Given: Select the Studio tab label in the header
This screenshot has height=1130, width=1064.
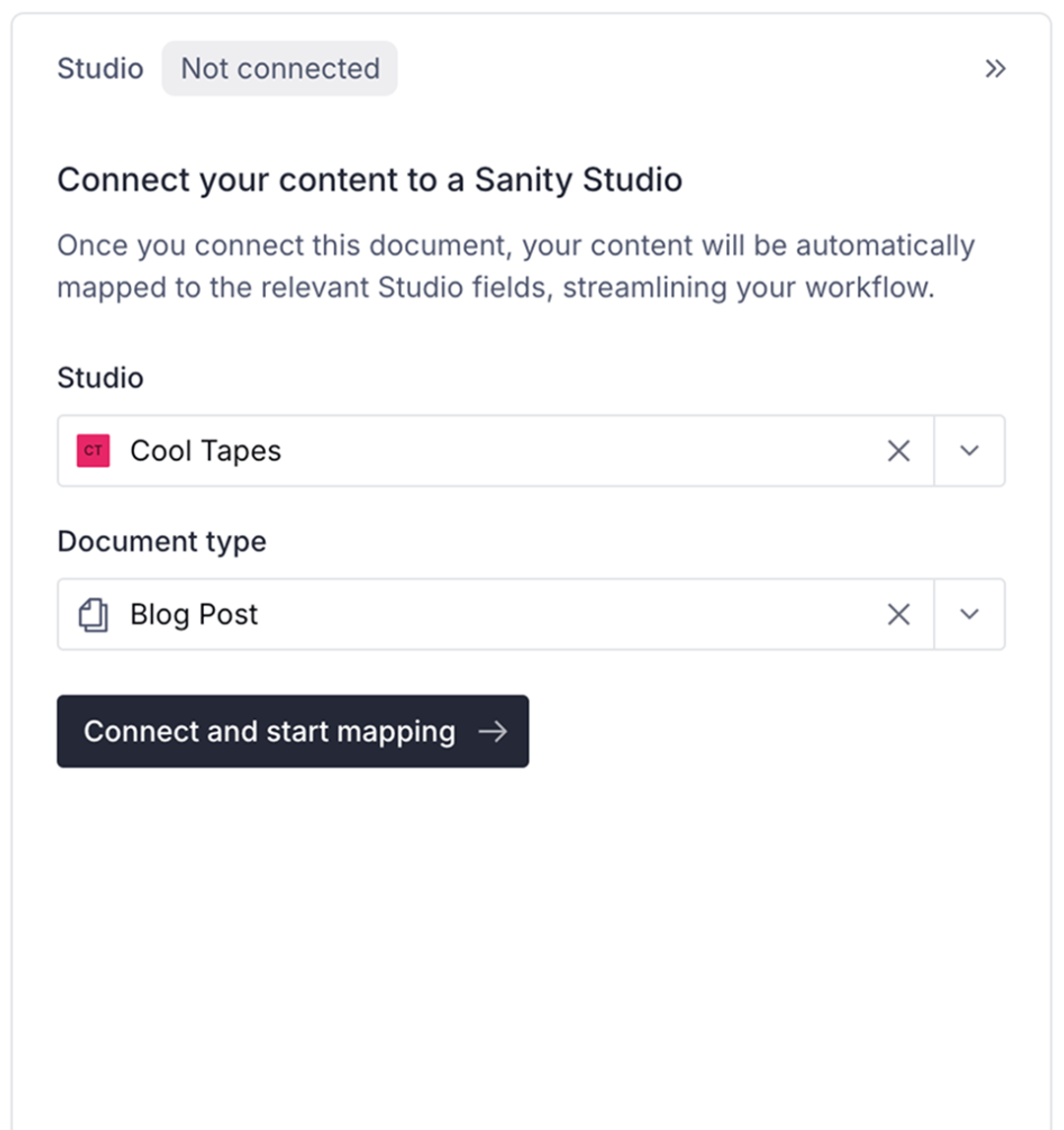Looking at the screenshot, I should [100, 68].
